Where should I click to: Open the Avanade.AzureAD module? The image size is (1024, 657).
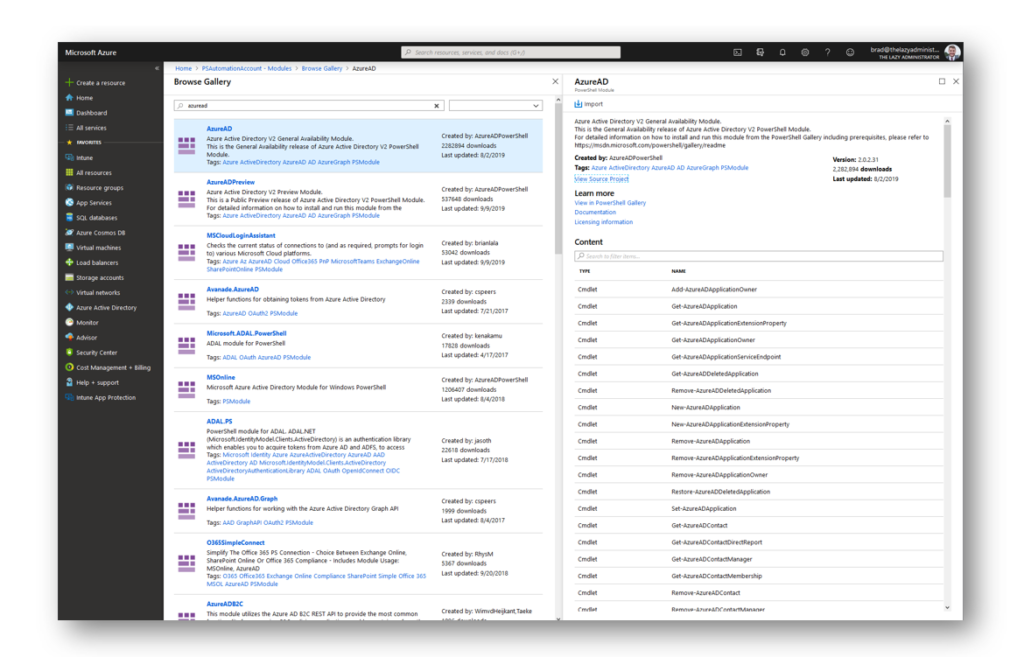pos(232,289)
